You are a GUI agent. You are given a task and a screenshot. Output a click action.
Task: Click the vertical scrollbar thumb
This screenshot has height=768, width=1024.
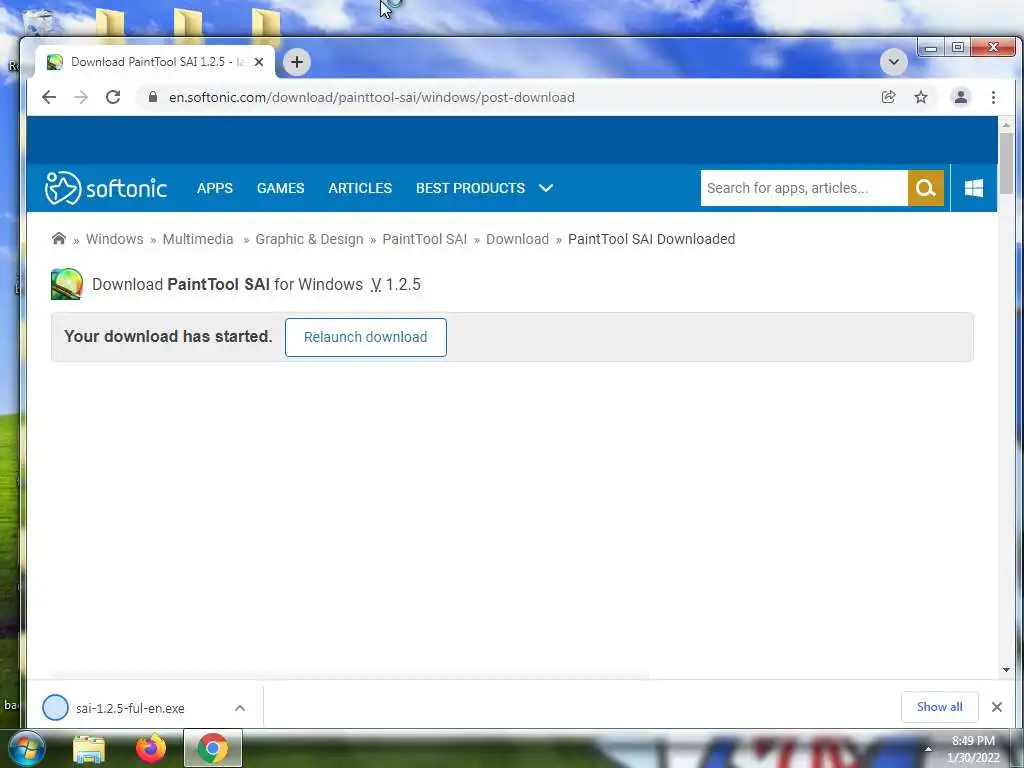[1006, 163]
